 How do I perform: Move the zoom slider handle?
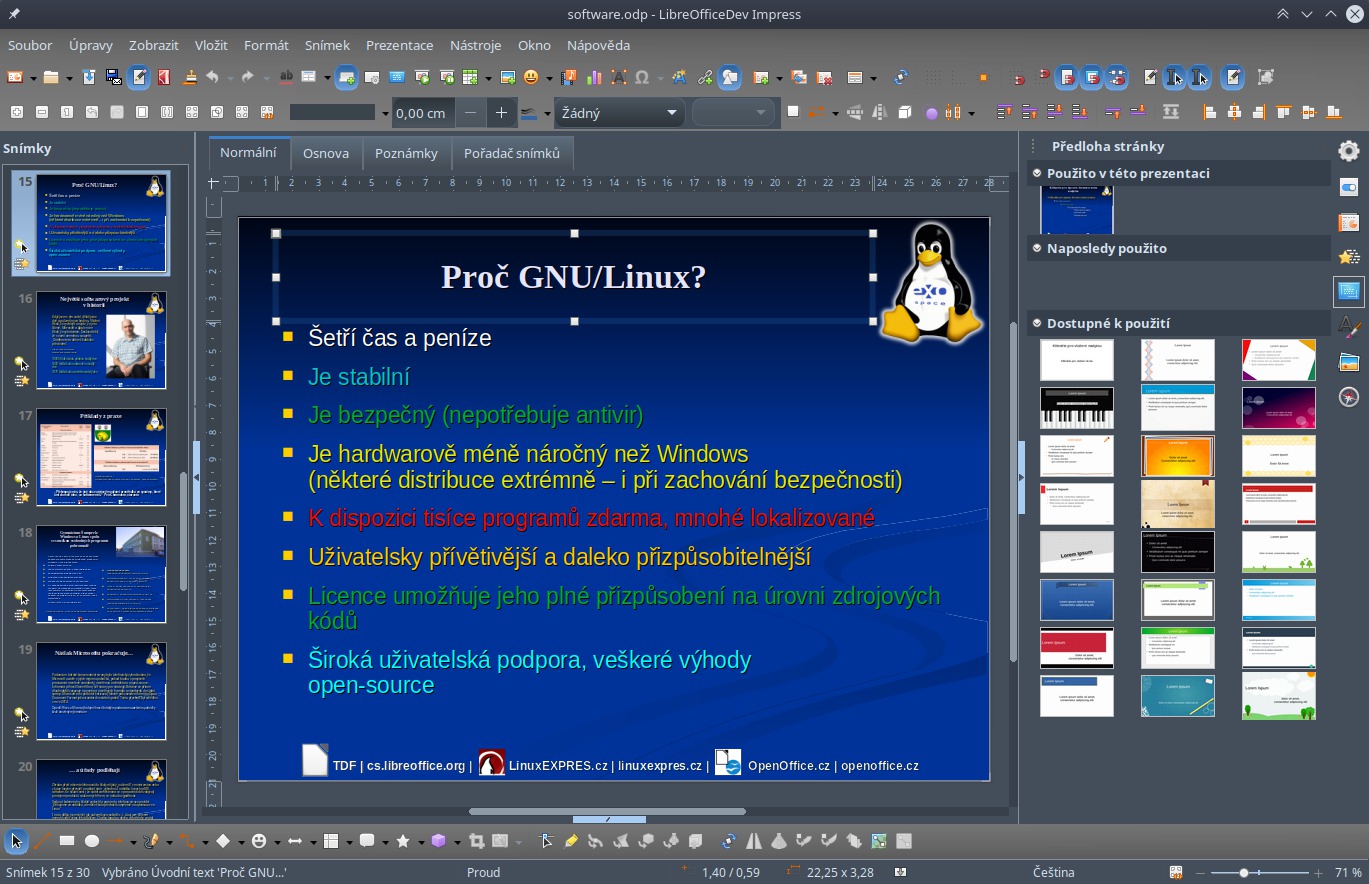point(1243,872)
